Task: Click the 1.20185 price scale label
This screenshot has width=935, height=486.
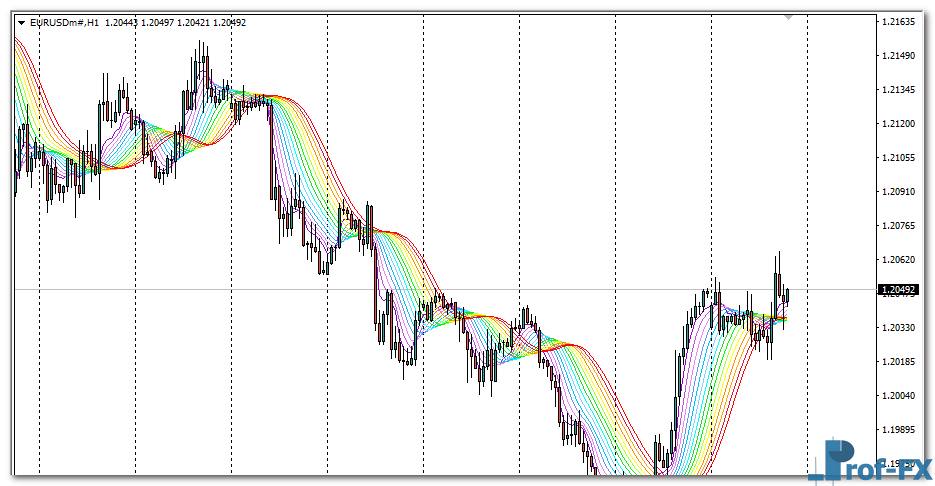Action: coord(901,361)
